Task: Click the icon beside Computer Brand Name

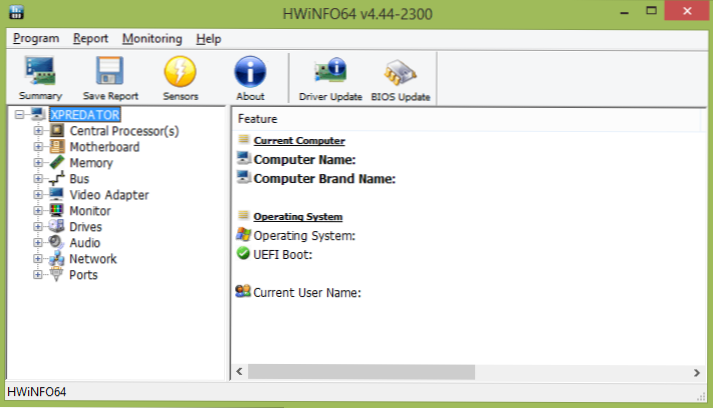Action: click(244, 177)
